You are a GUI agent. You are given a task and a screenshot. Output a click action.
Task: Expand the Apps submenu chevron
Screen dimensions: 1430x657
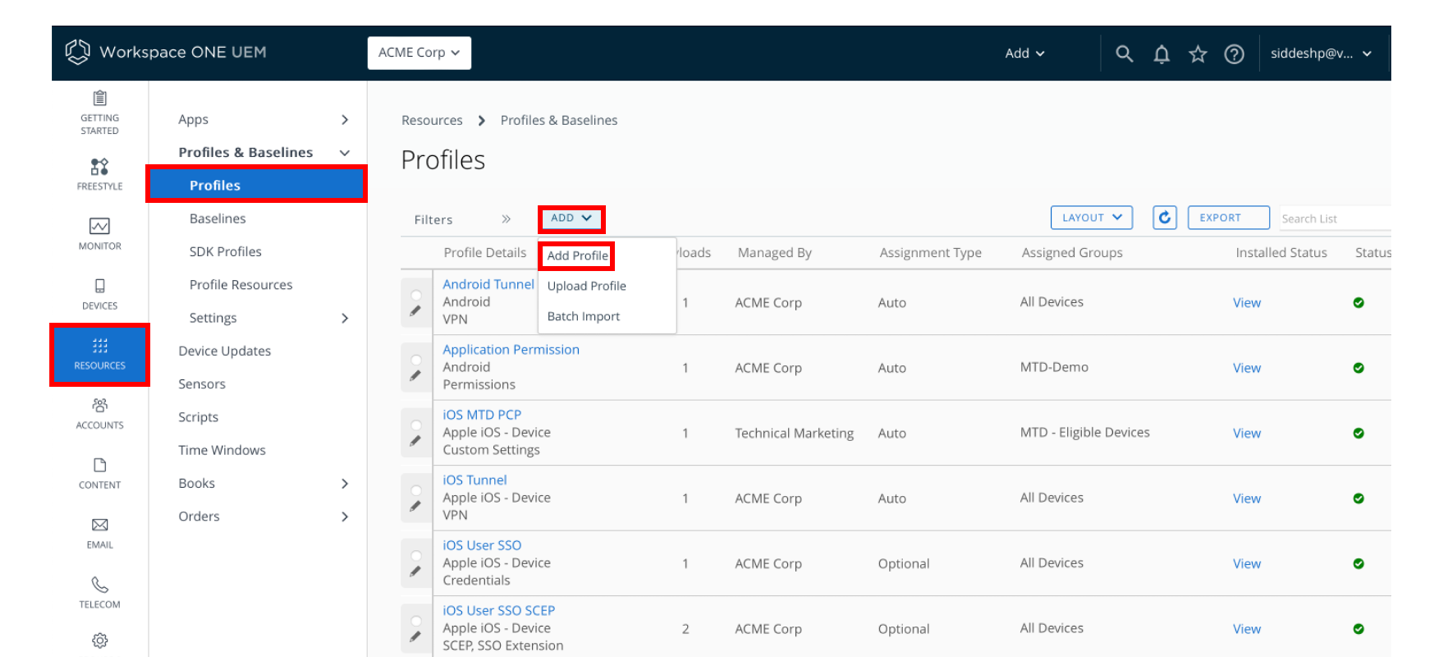345,120
